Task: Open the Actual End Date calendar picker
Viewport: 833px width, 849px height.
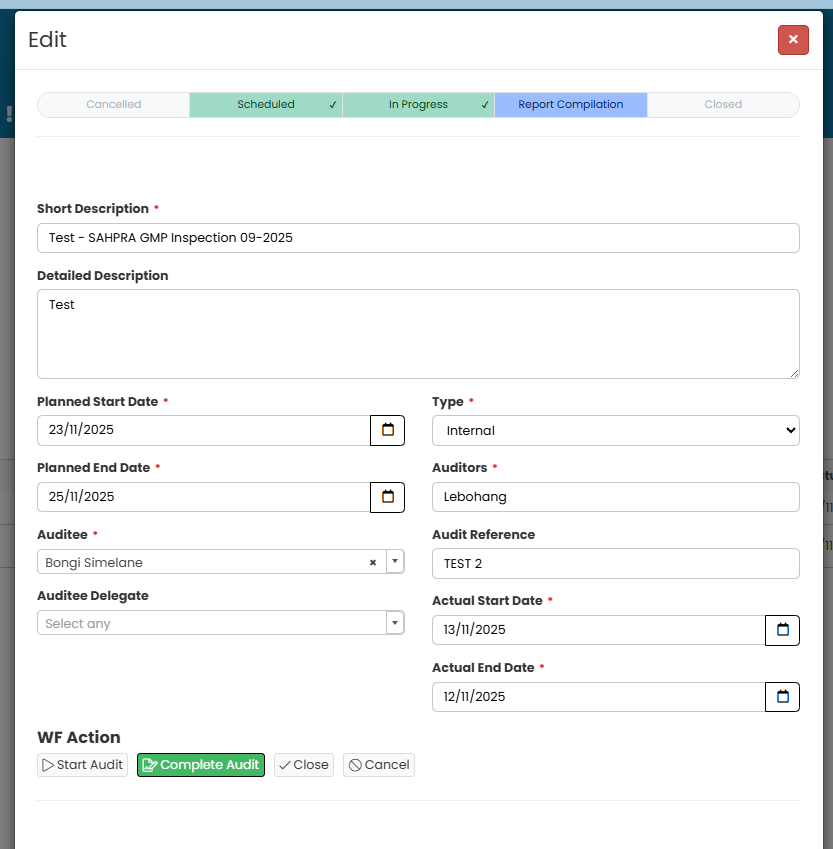Action: pos(782,697)
